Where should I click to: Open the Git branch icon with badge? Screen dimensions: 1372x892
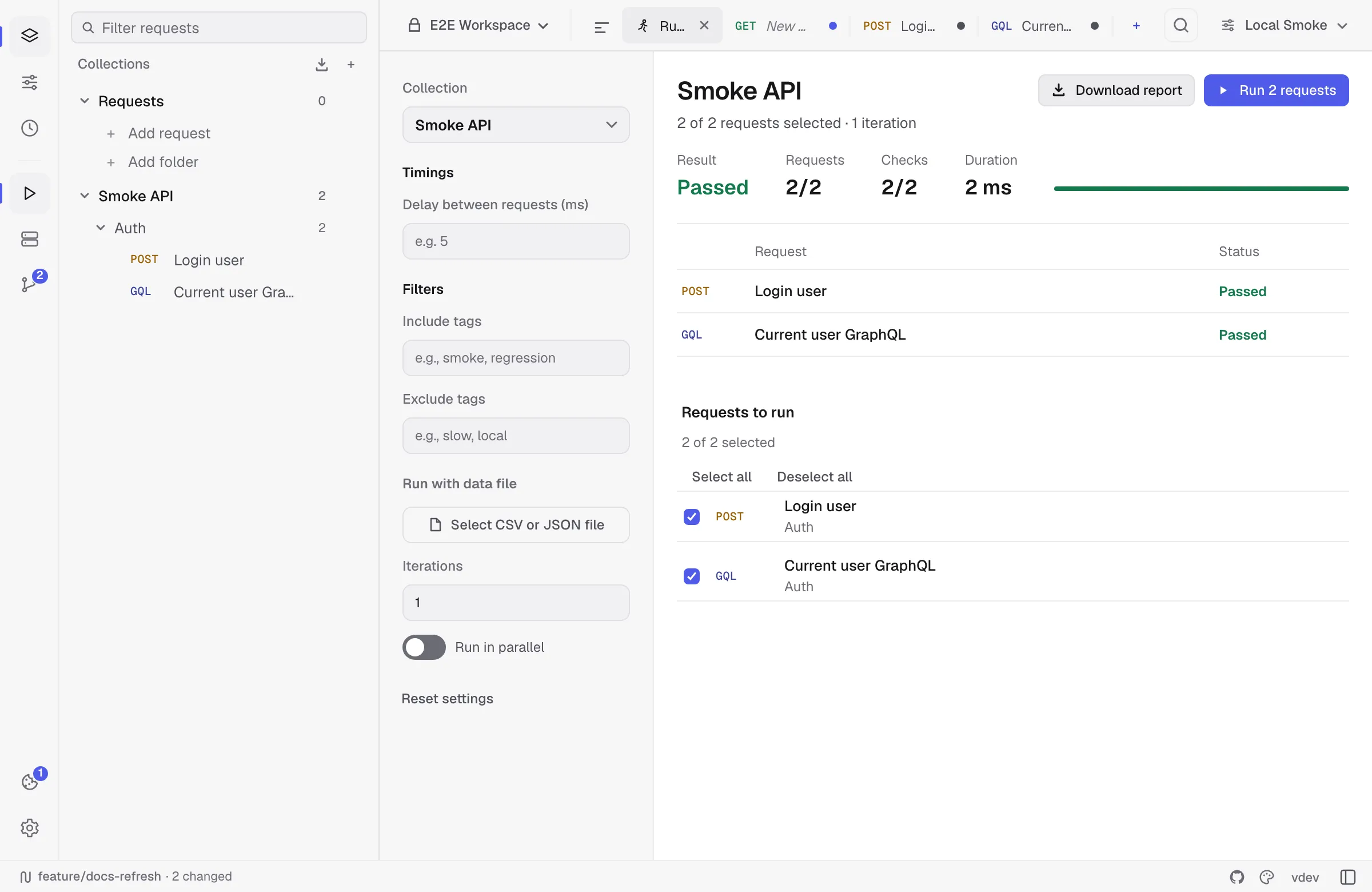click(x=29, y=283)
